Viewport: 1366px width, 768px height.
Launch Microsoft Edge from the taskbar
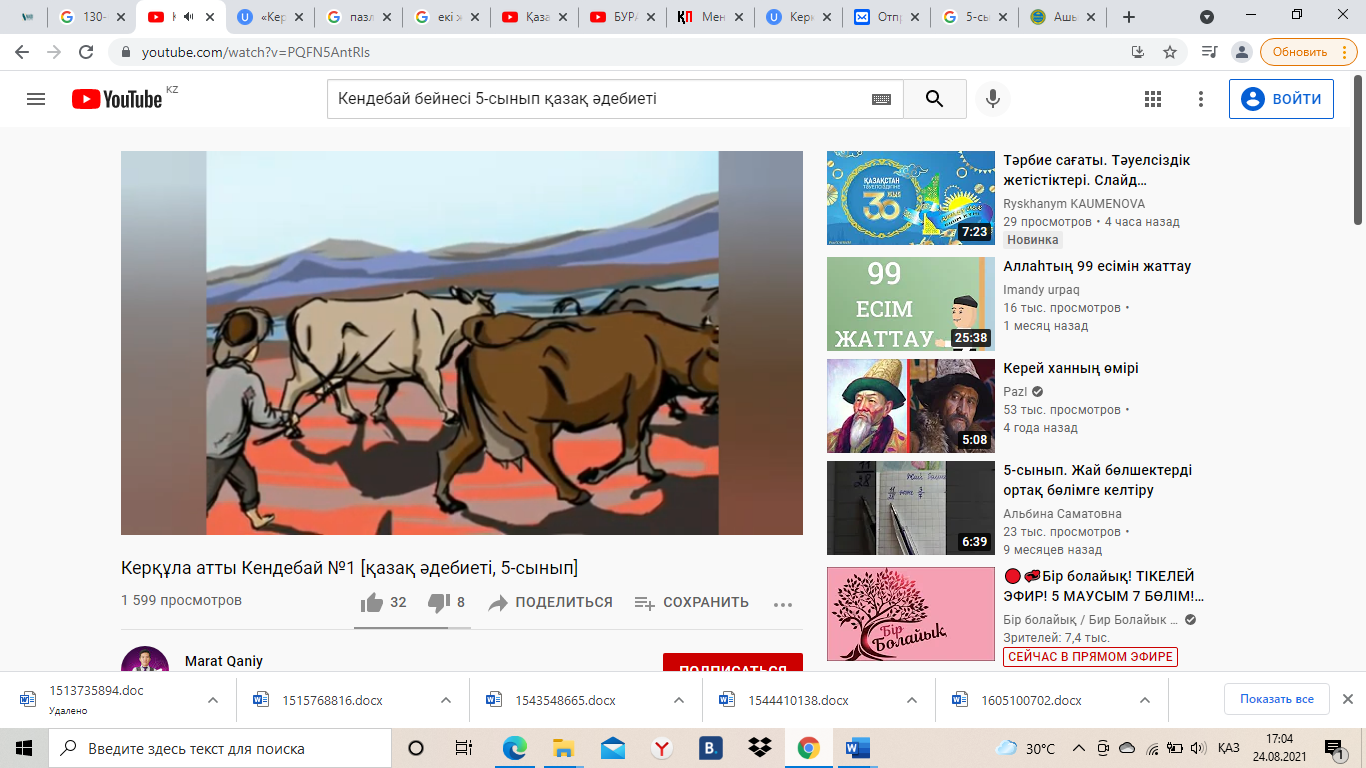click(514, 748)
